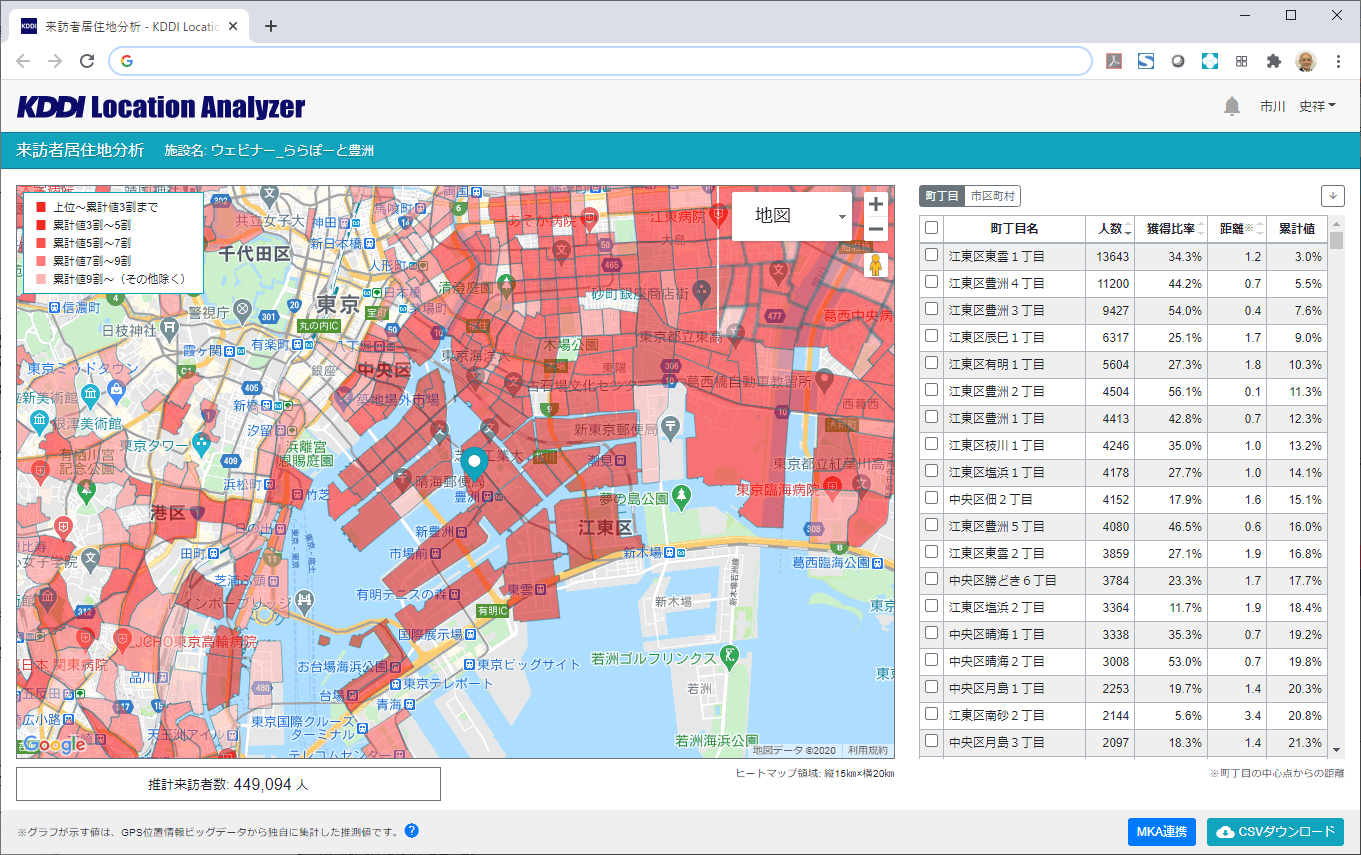The image size is (1361, 855).
Task: Click the blue help question mark icon
Action: pos(411,831)
